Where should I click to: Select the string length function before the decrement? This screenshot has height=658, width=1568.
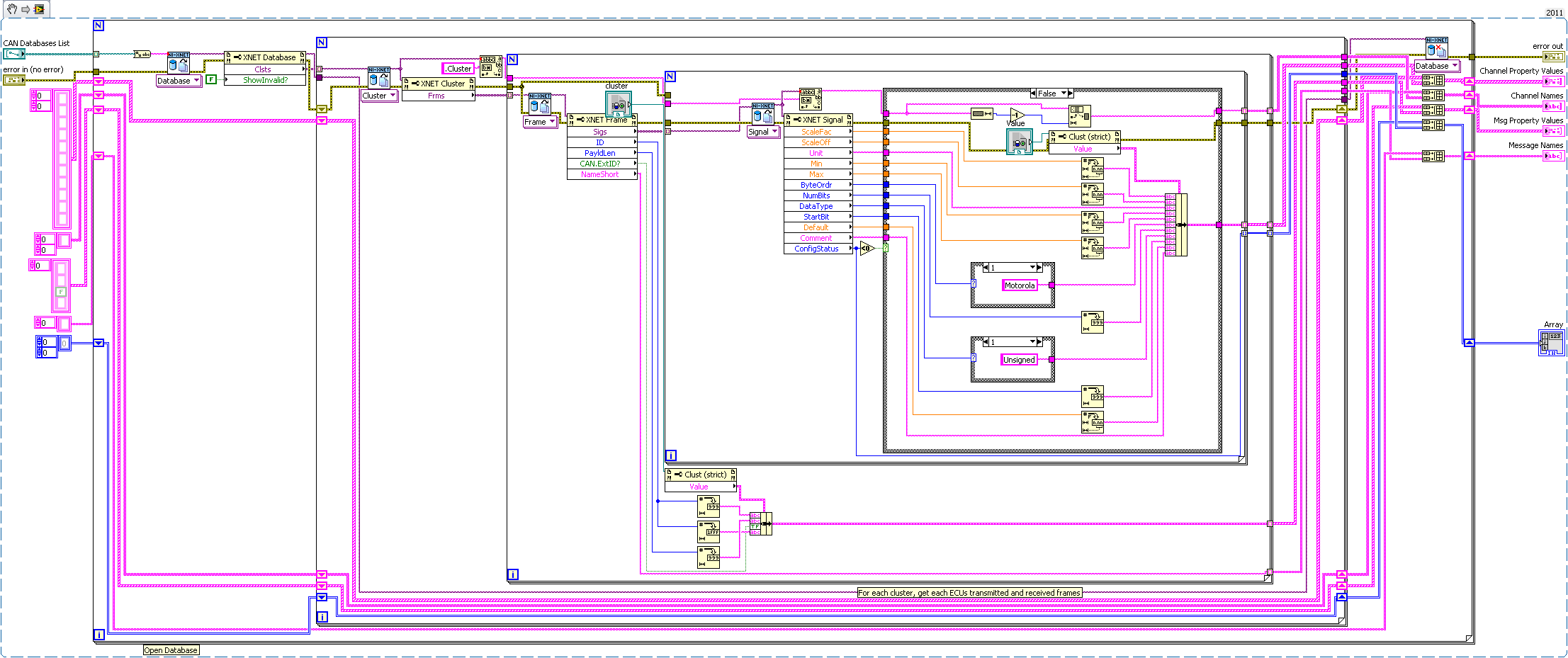[982, 114]
